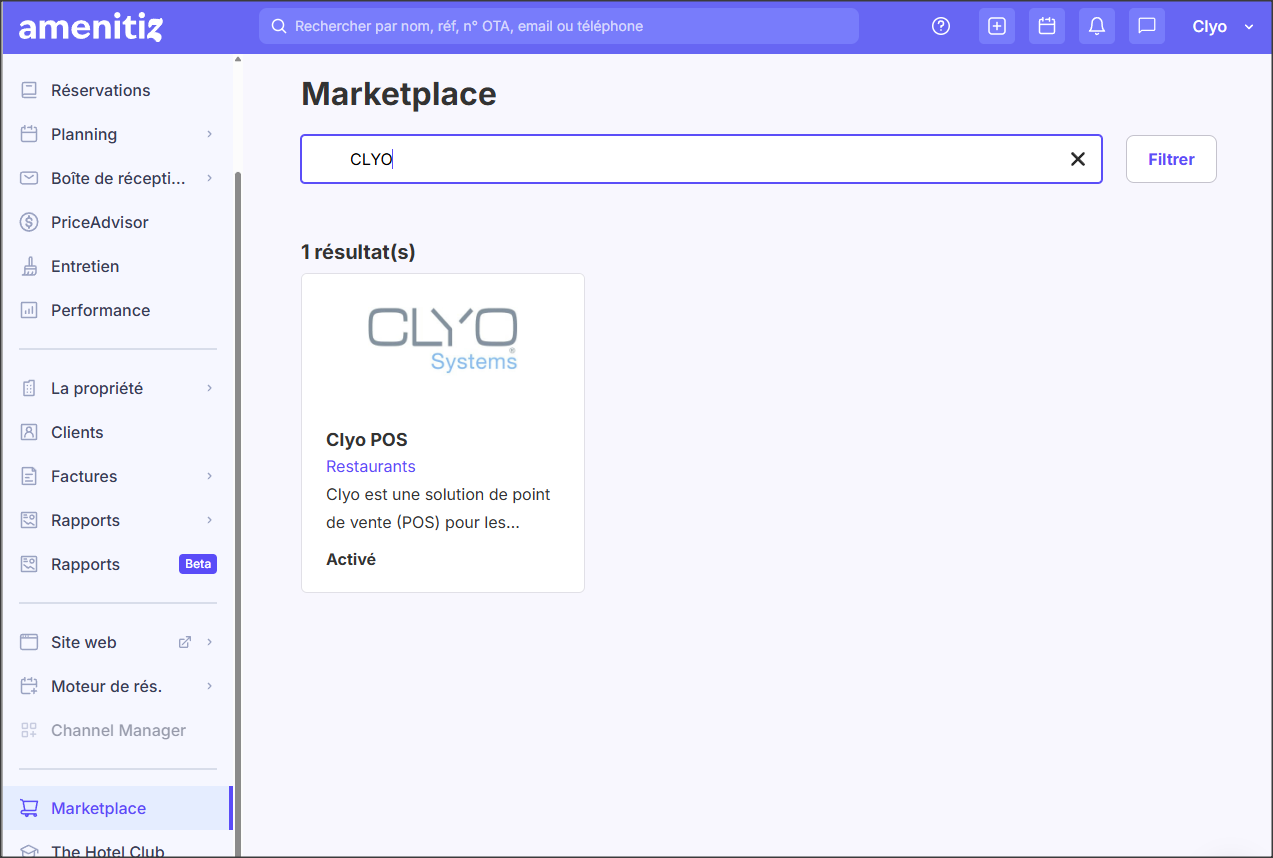
Task: Click the La propriété building icon
Action: tap(29, 388)
